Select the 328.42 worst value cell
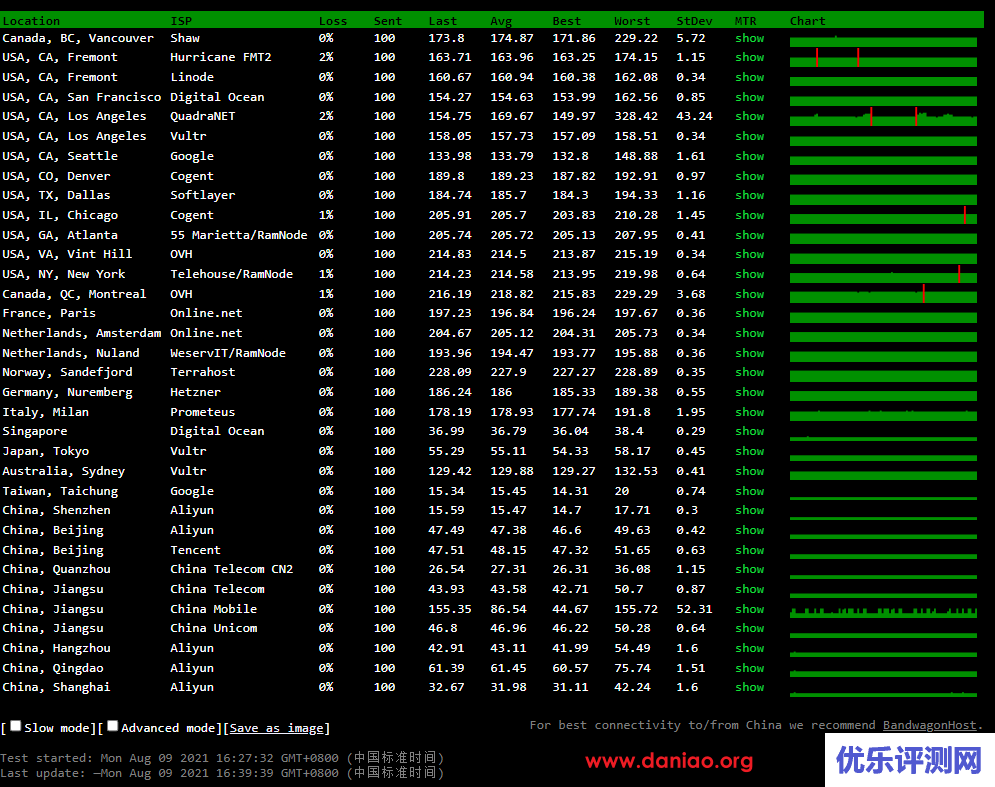This screenshot has height=787, width=995. tap(636, 116)
